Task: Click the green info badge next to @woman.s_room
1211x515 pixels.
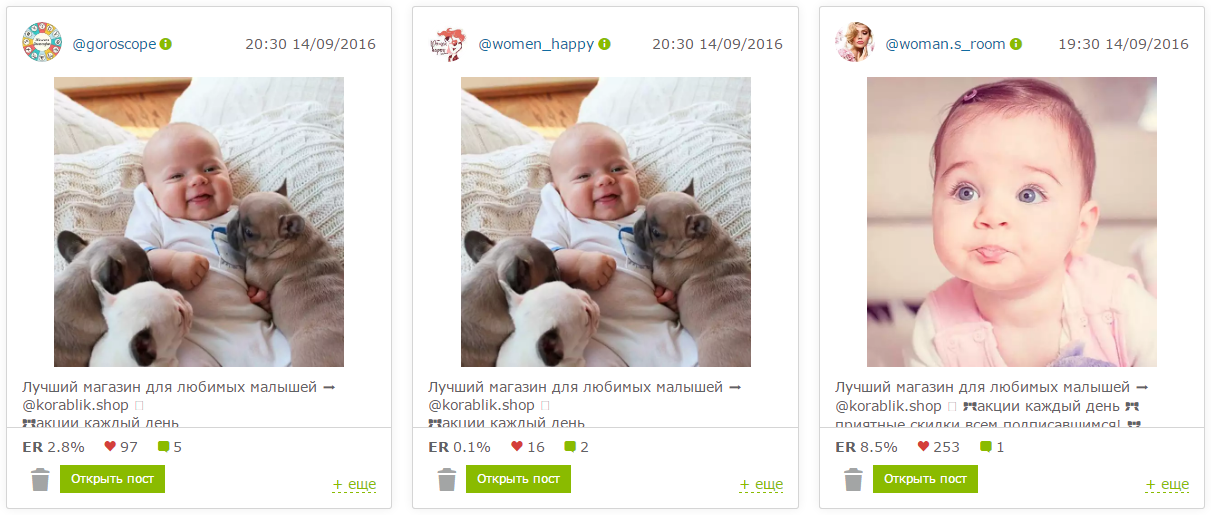Action: (1015, 44)
